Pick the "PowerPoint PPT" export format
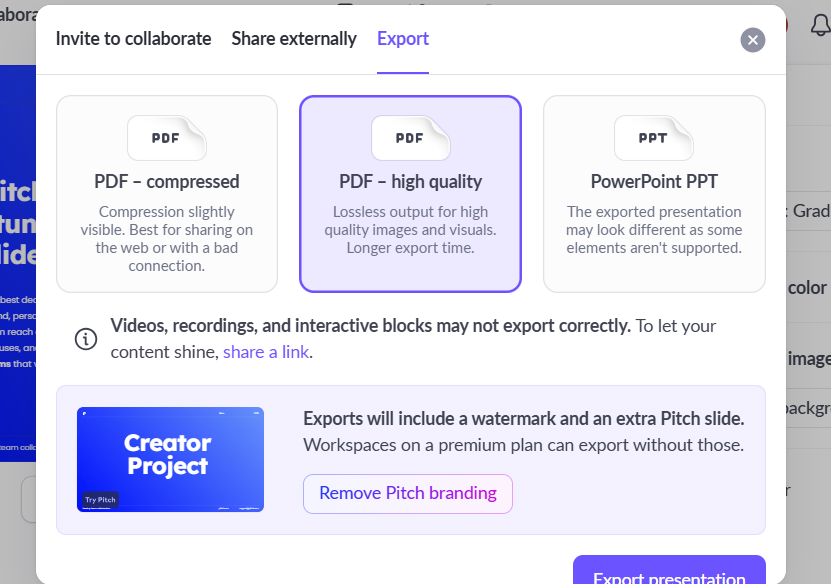 click(654, 194)
